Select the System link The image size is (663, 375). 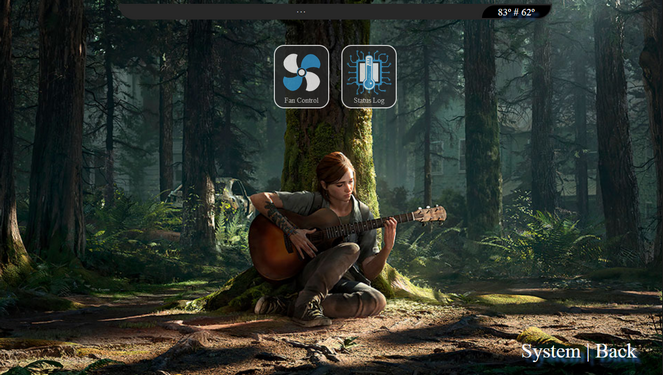(551, 352)
